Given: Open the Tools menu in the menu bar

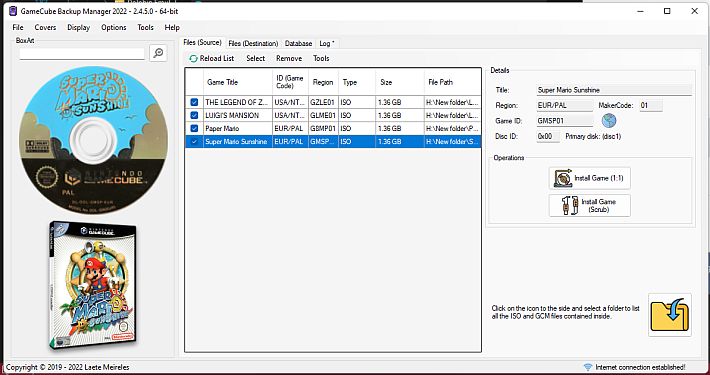Looking at the screenshot, I should point(145,27).
